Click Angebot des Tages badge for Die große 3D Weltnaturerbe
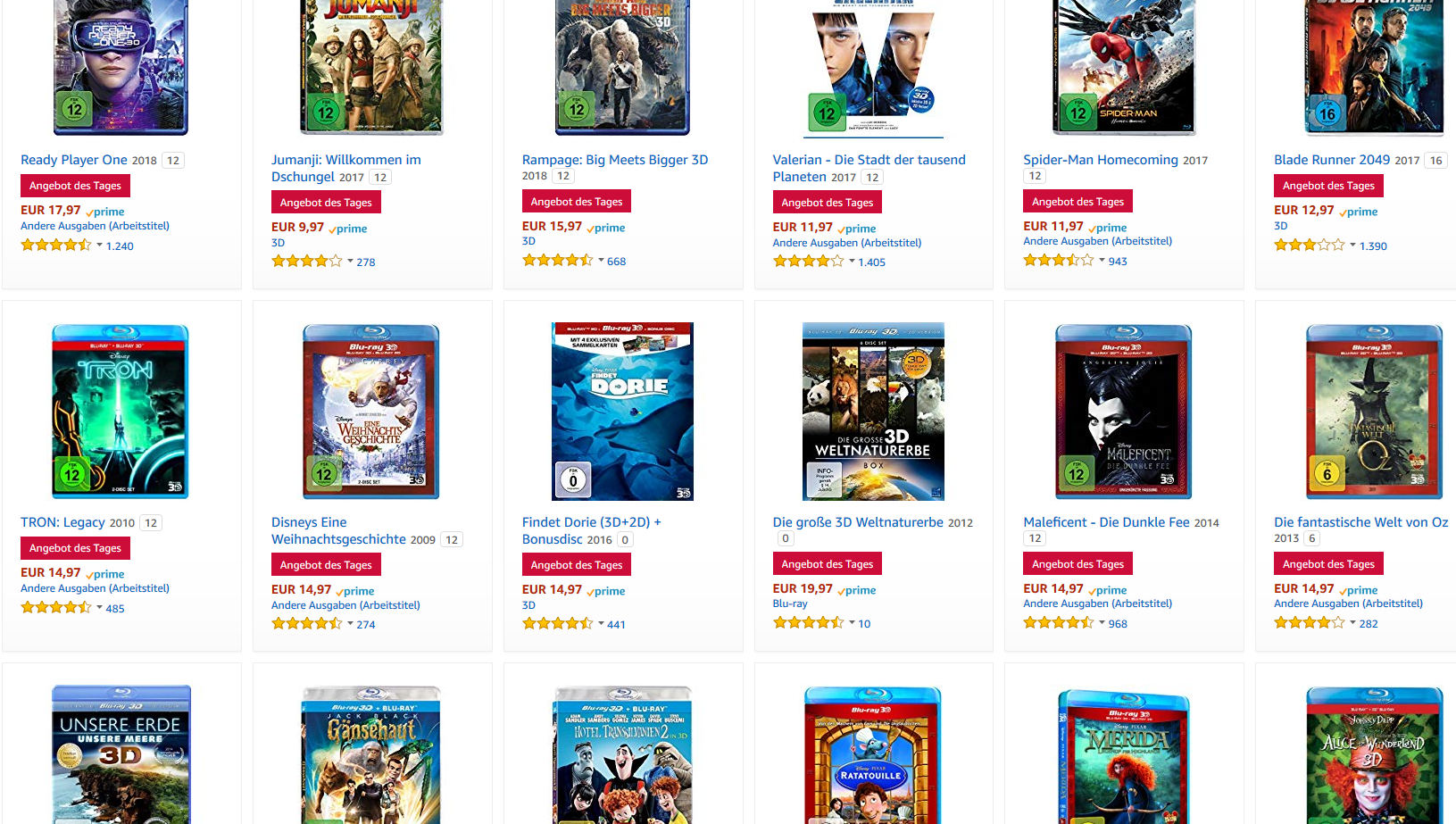This screenshot has width=1456, height=824. pos(828,564)
